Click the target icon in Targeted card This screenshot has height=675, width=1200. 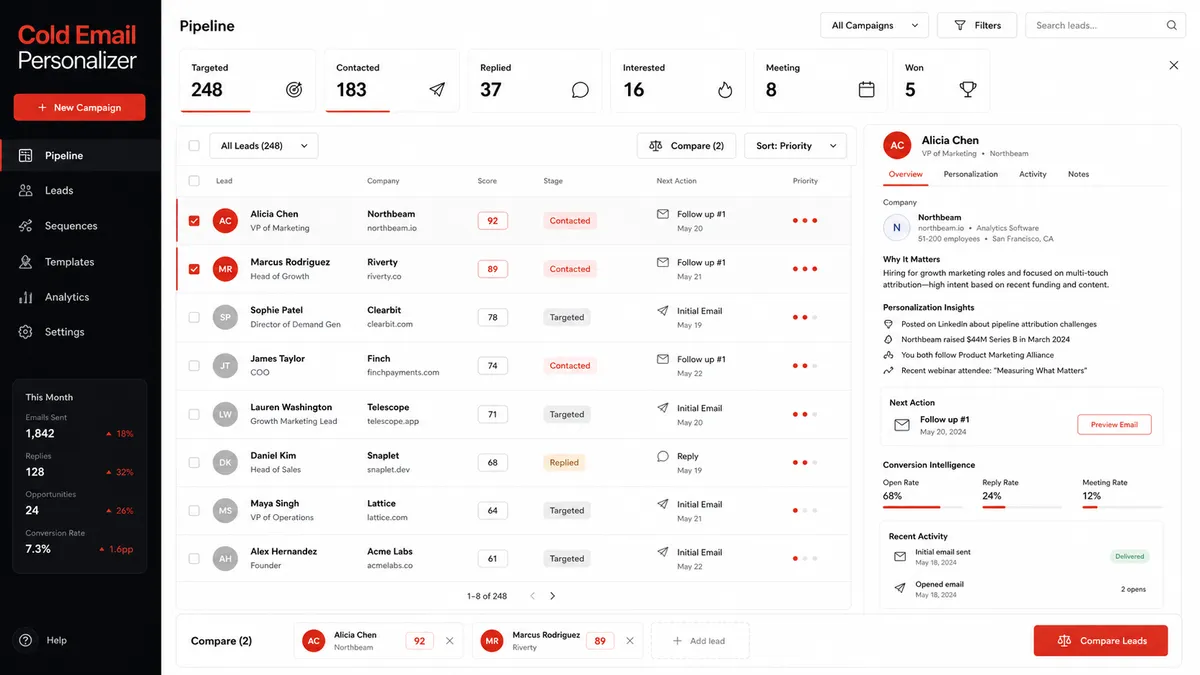coord(294,90)
